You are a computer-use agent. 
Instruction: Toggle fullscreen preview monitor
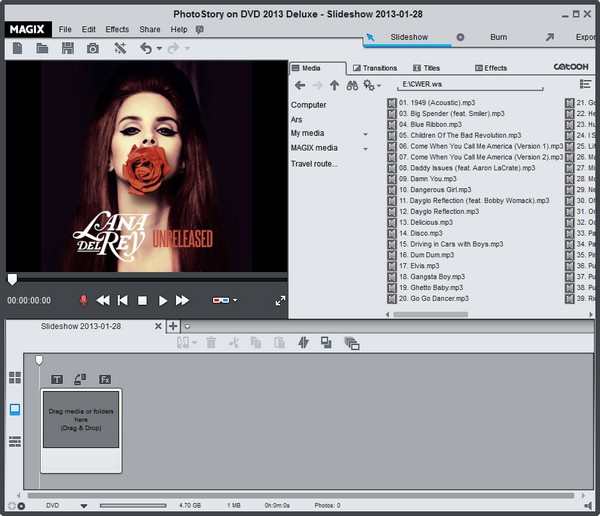pyautogui.click(x=280, y=300)
